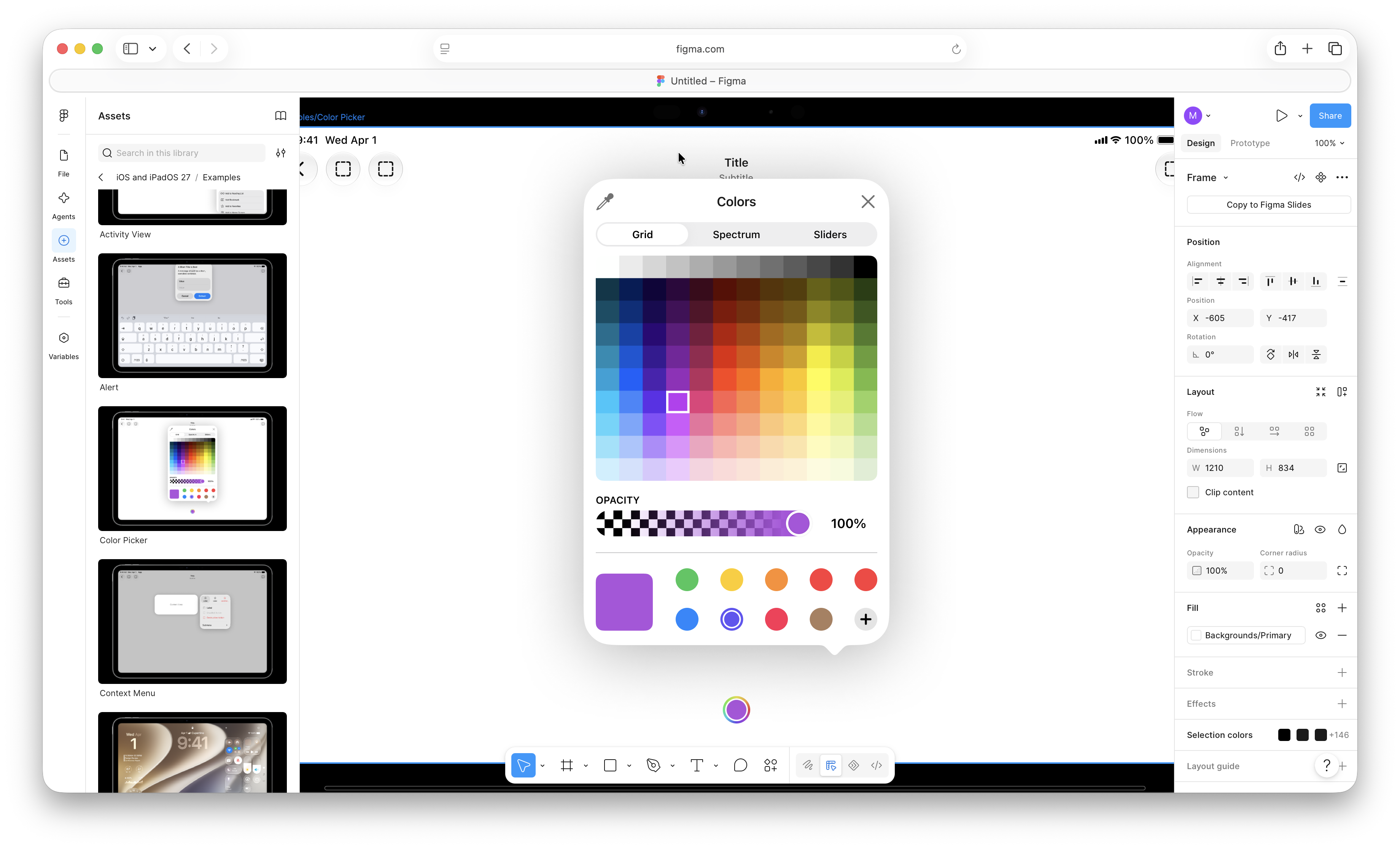The image size is (1400, 849).
Task: Open the Figma main menu icon
Action: (64, 115)
